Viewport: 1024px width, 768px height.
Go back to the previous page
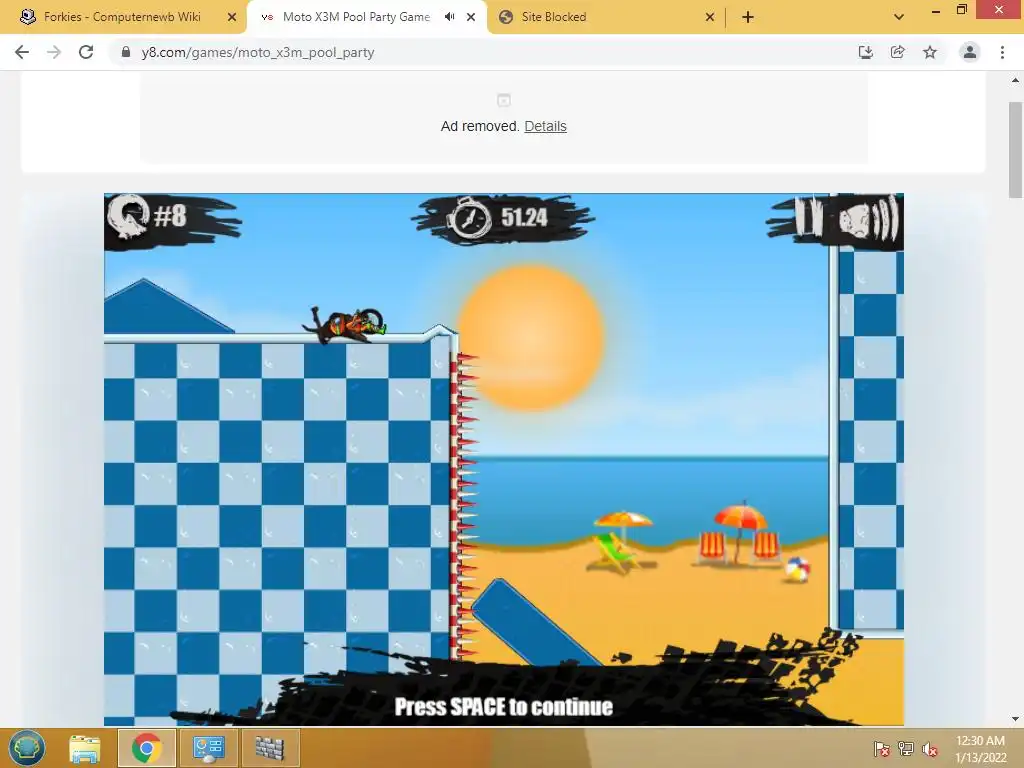(x=22, y=52)
